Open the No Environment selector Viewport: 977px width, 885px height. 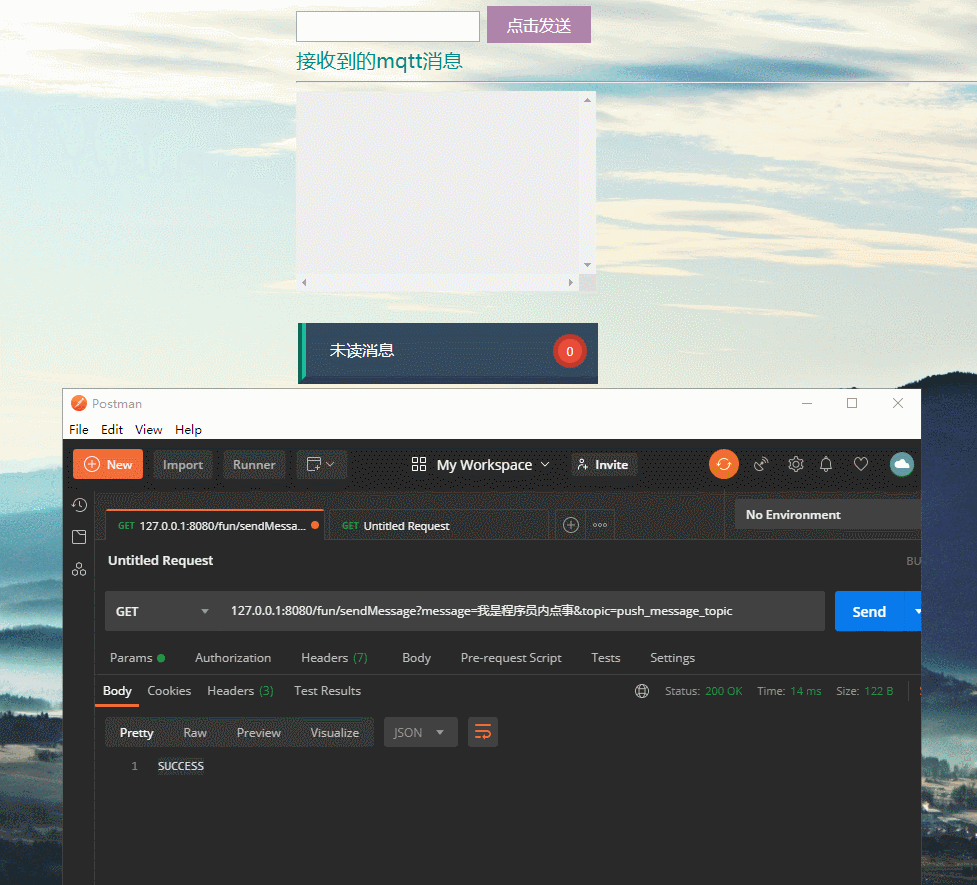(827, 515)
